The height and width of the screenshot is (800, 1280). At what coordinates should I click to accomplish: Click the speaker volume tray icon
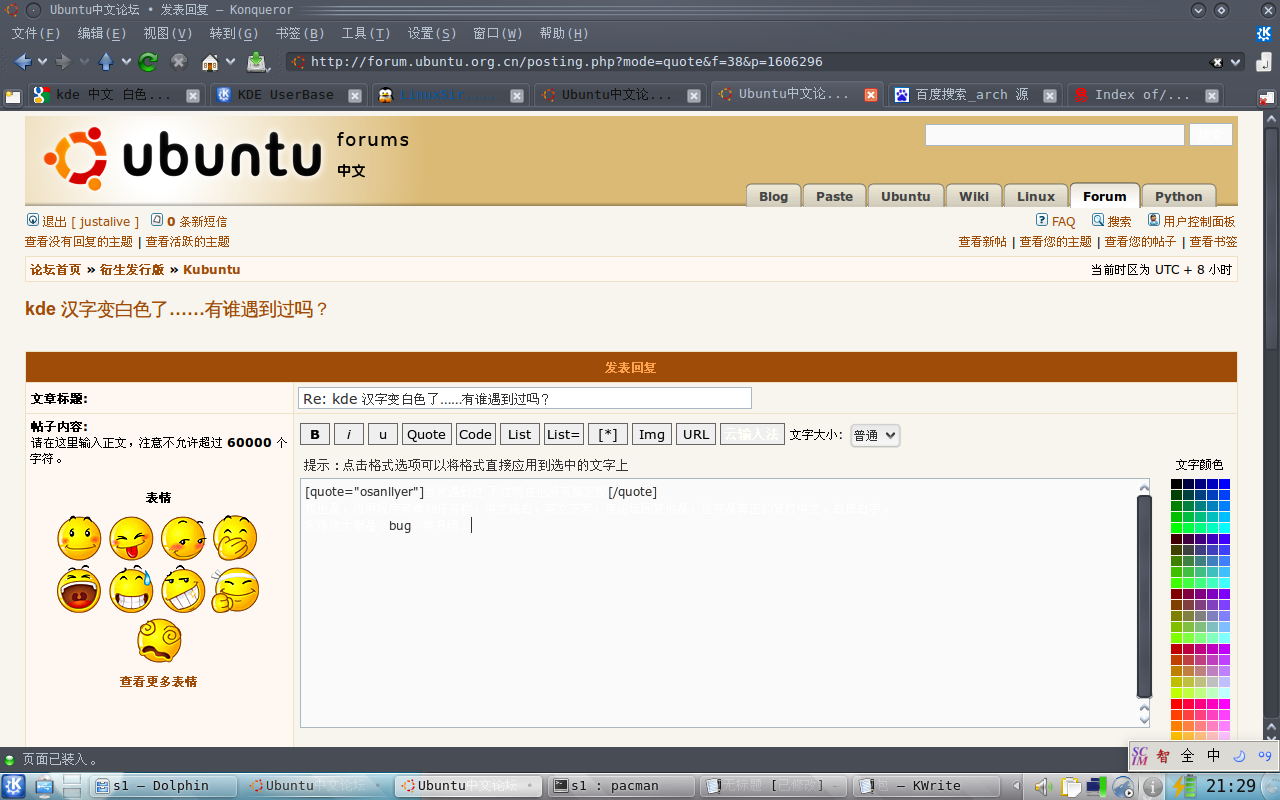(x=1043, y=787)
